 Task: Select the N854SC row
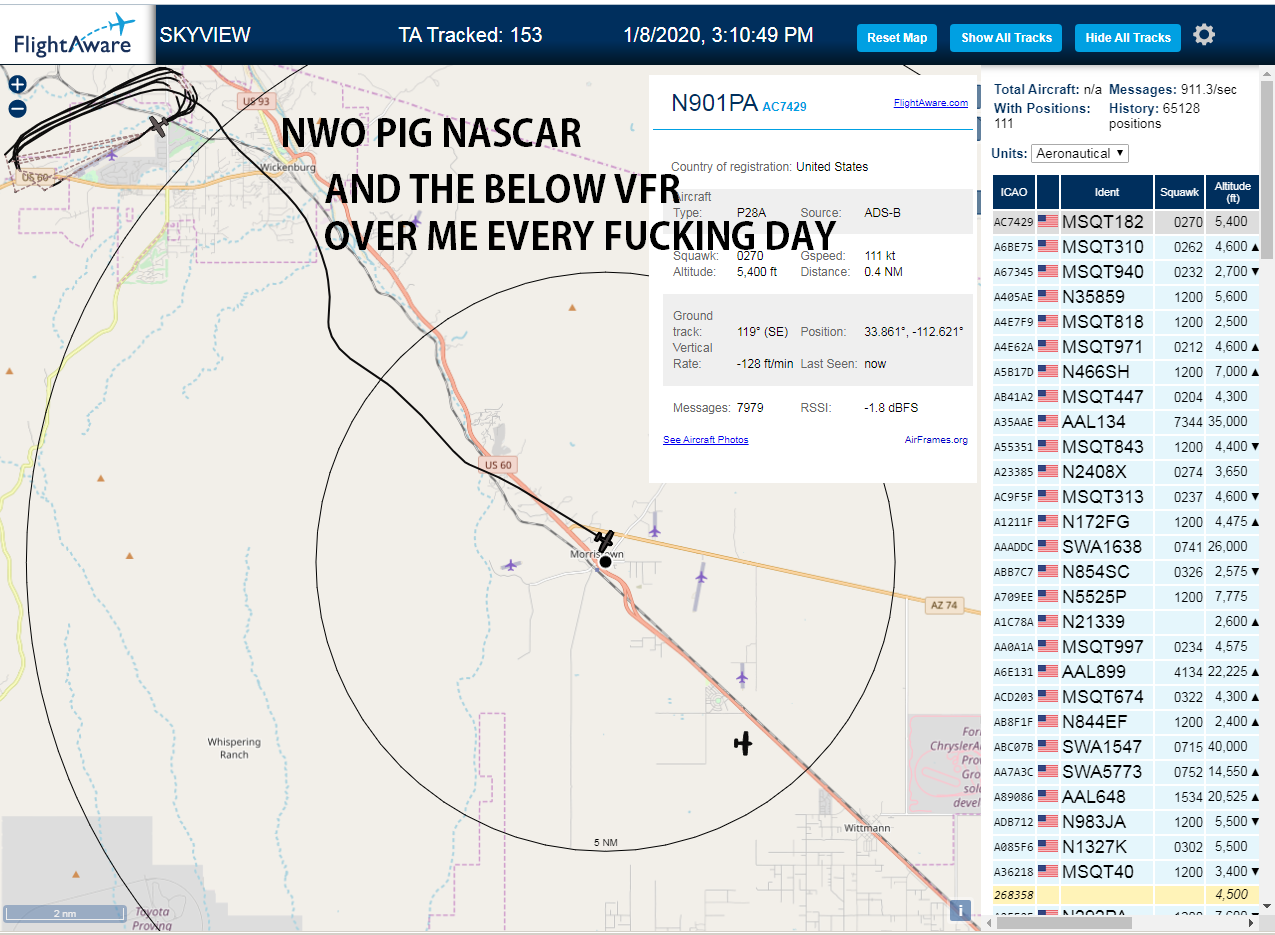[1126, 571]
